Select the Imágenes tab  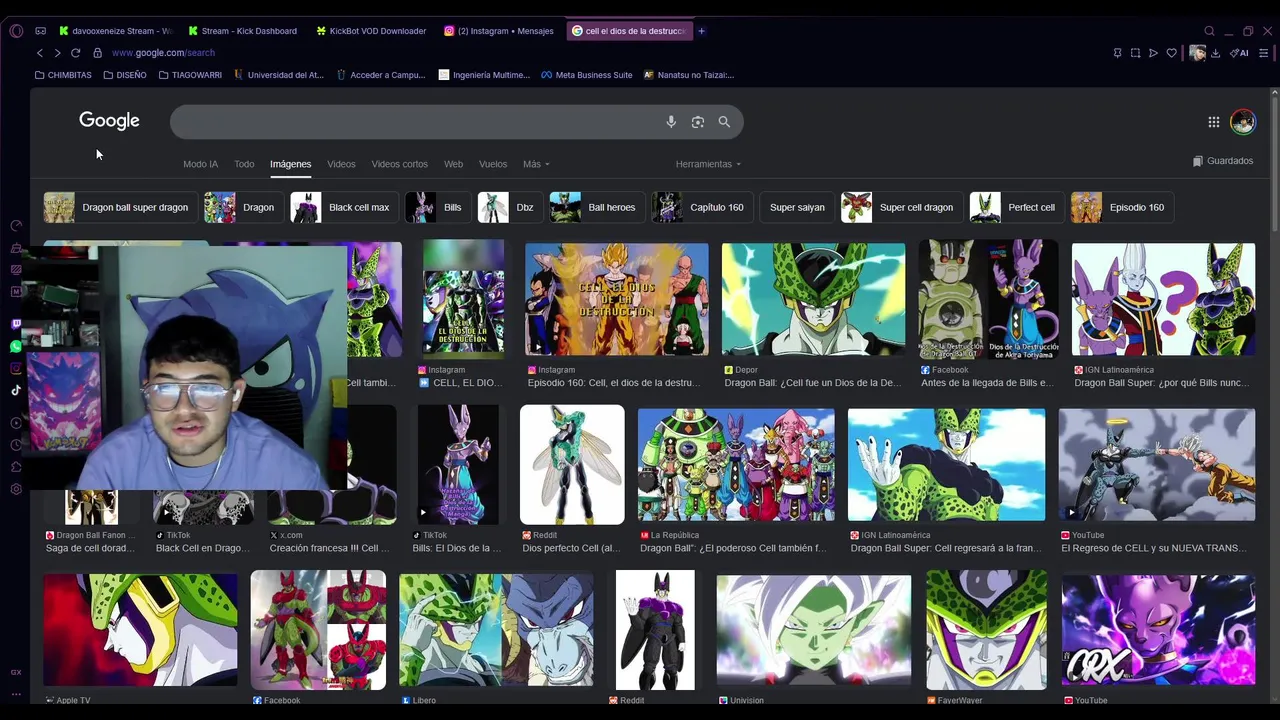[x=290, y=164]
